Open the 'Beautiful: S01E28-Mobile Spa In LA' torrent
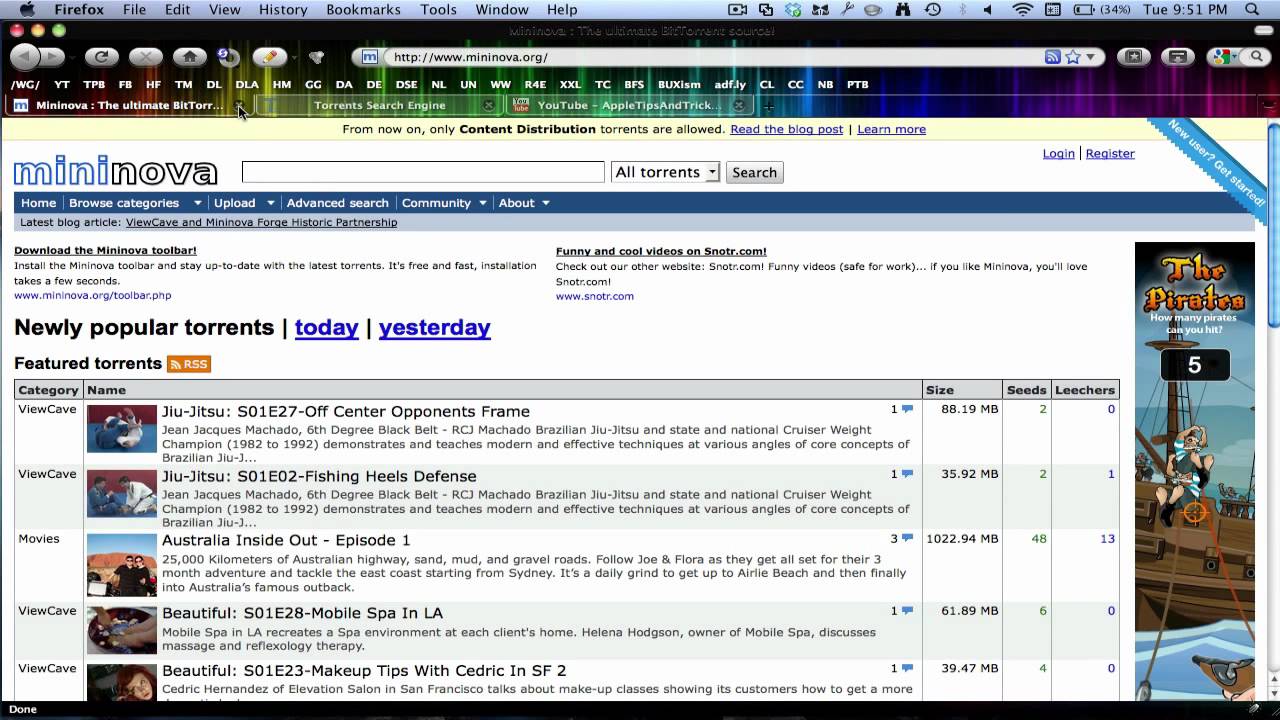Screen dimensions: 1280x720 302,613
